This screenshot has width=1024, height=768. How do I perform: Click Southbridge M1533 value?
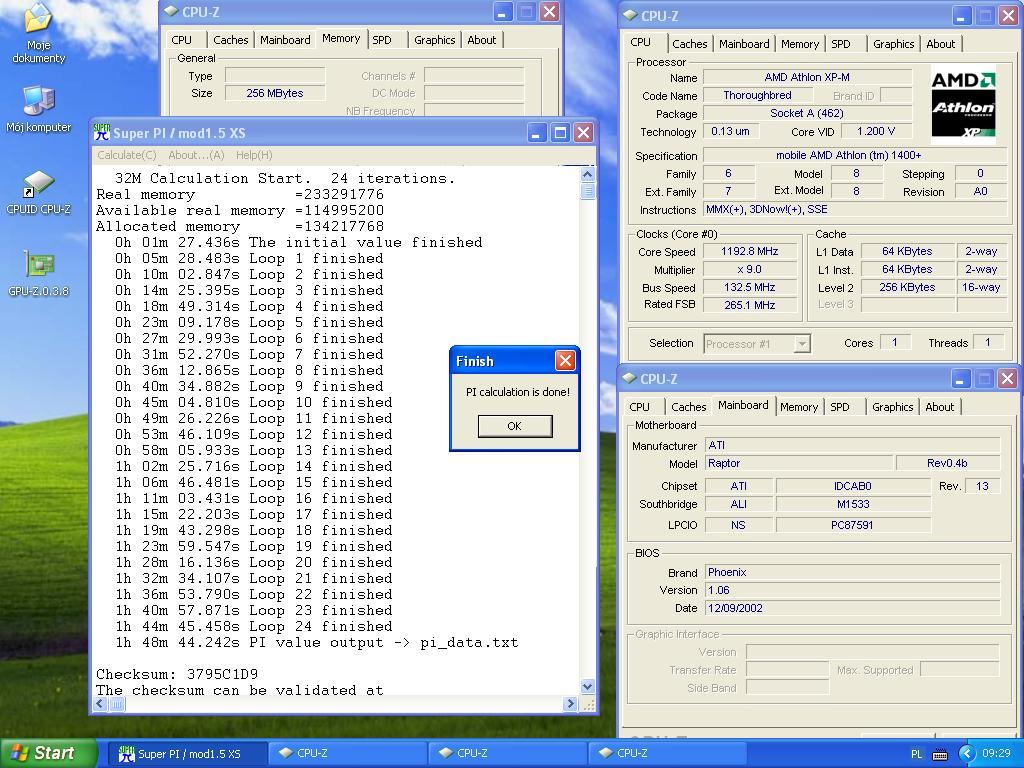pyautogui.click(x=853, y=504)
